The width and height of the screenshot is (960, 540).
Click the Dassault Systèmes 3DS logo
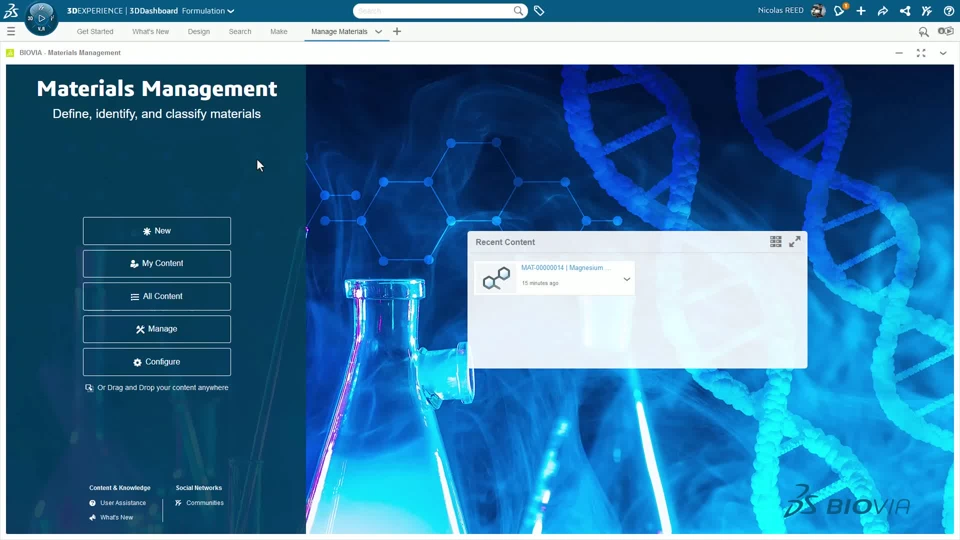pyautogui.click(x=11, y=10)
